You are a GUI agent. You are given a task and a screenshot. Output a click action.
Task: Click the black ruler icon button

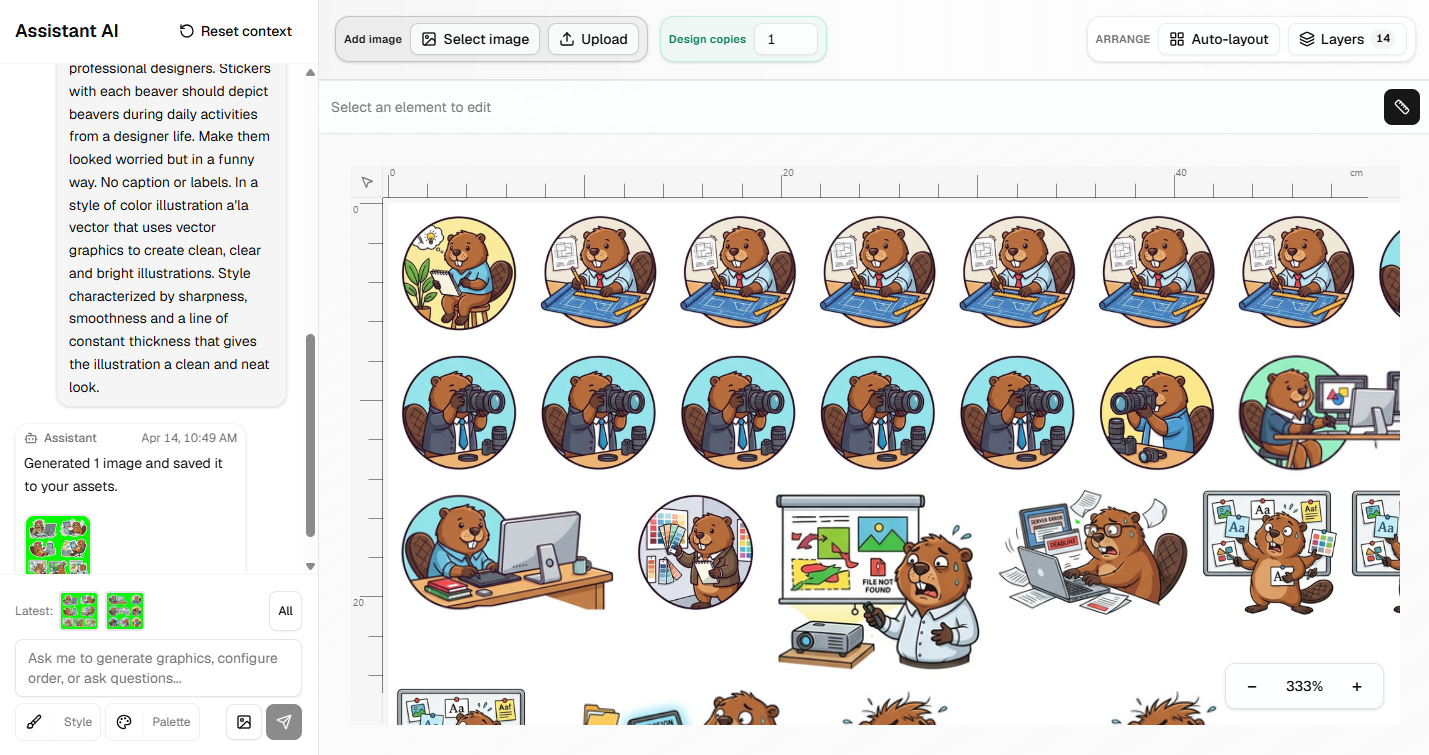pos(1401,107)
